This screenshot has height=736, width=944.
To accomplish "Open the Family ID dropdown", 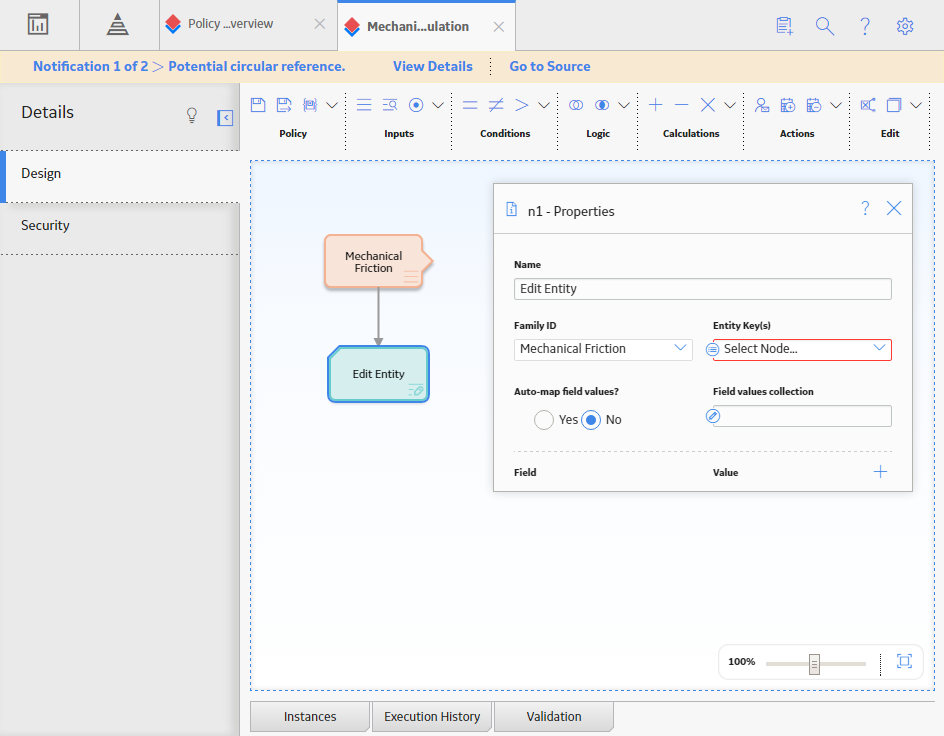I will point(603,349).
